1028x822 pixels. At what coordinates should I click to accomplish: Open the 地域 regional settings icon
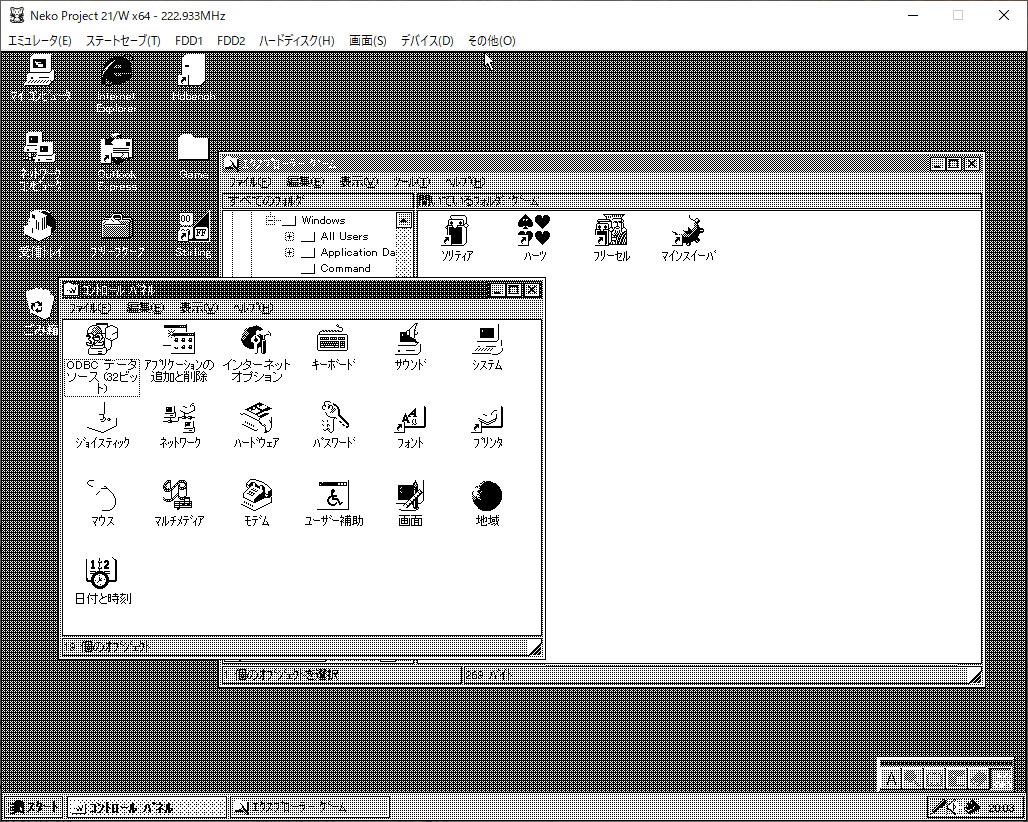click(487, 504)
